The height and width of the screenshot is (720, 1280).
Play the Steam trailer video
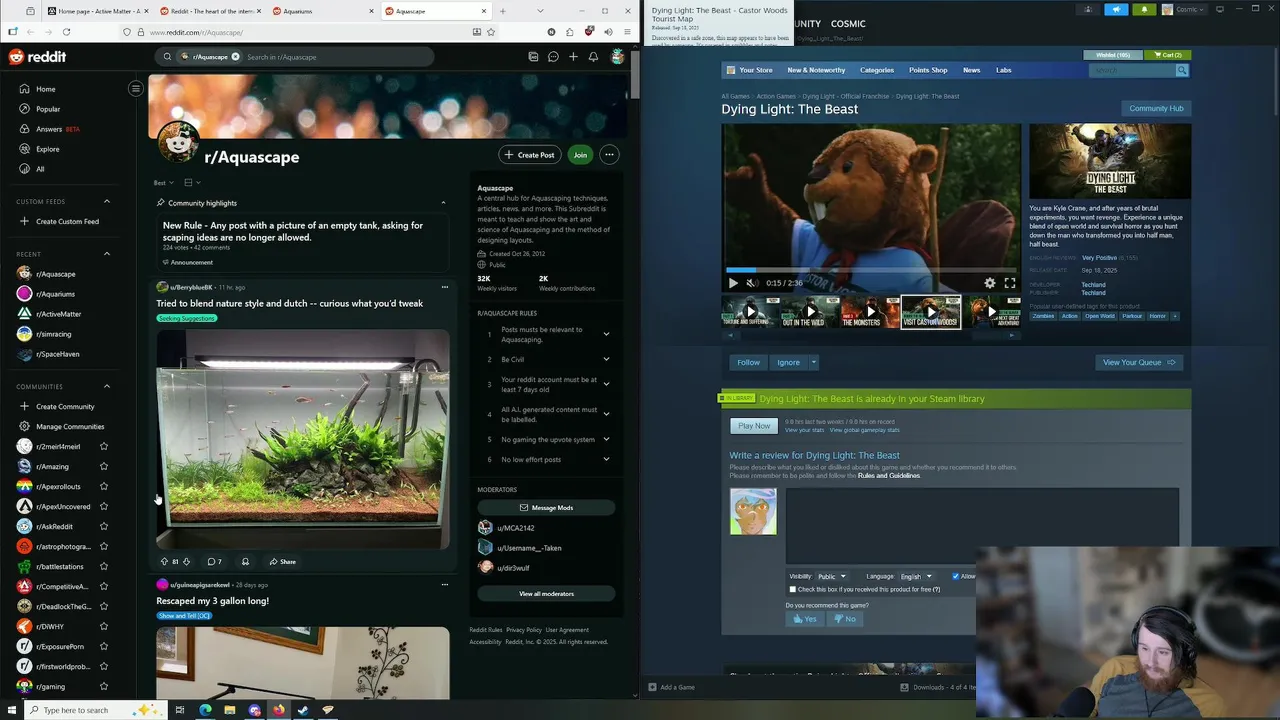click(733, 283)
